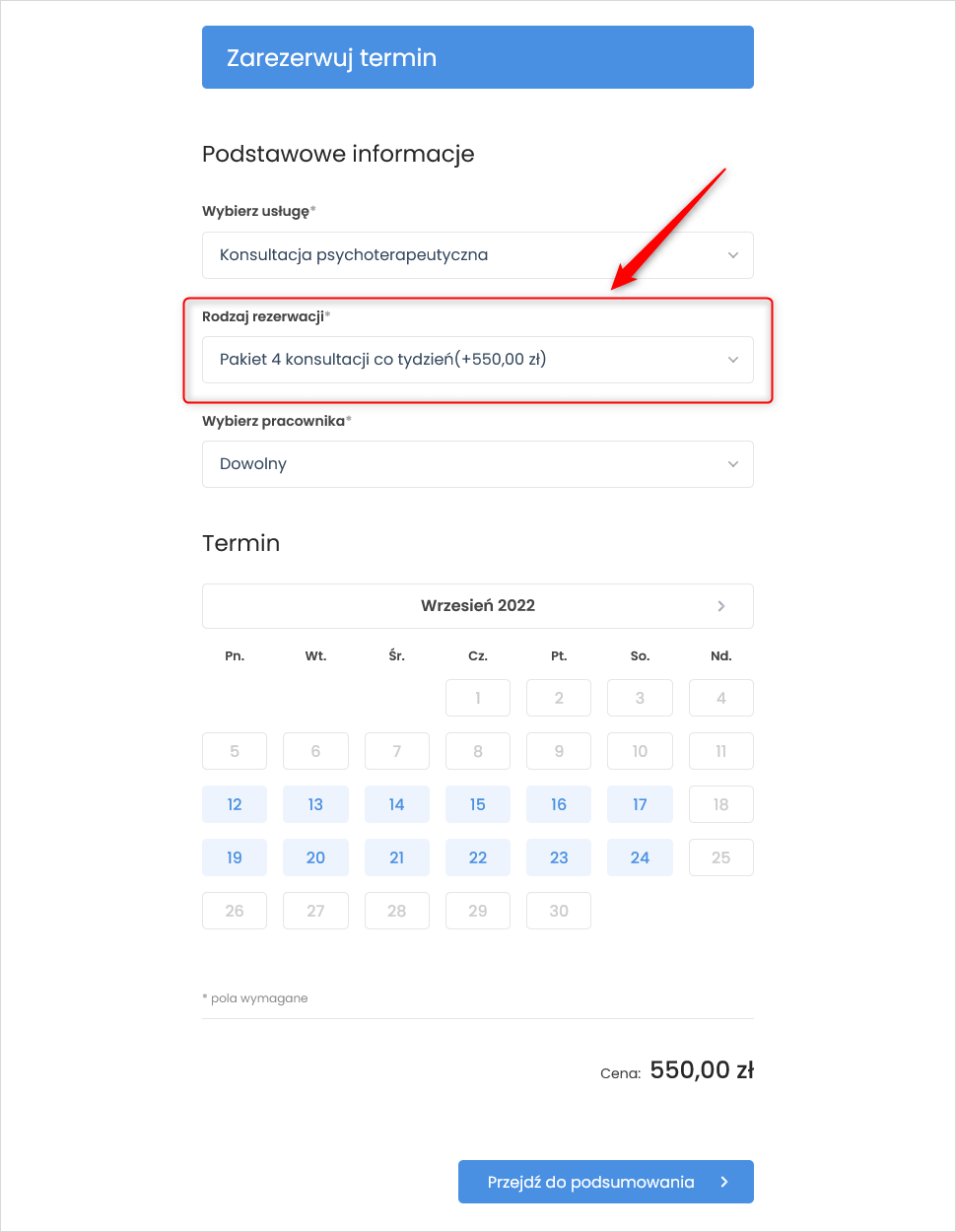Pick Friday the 16th date

point(559,804)
